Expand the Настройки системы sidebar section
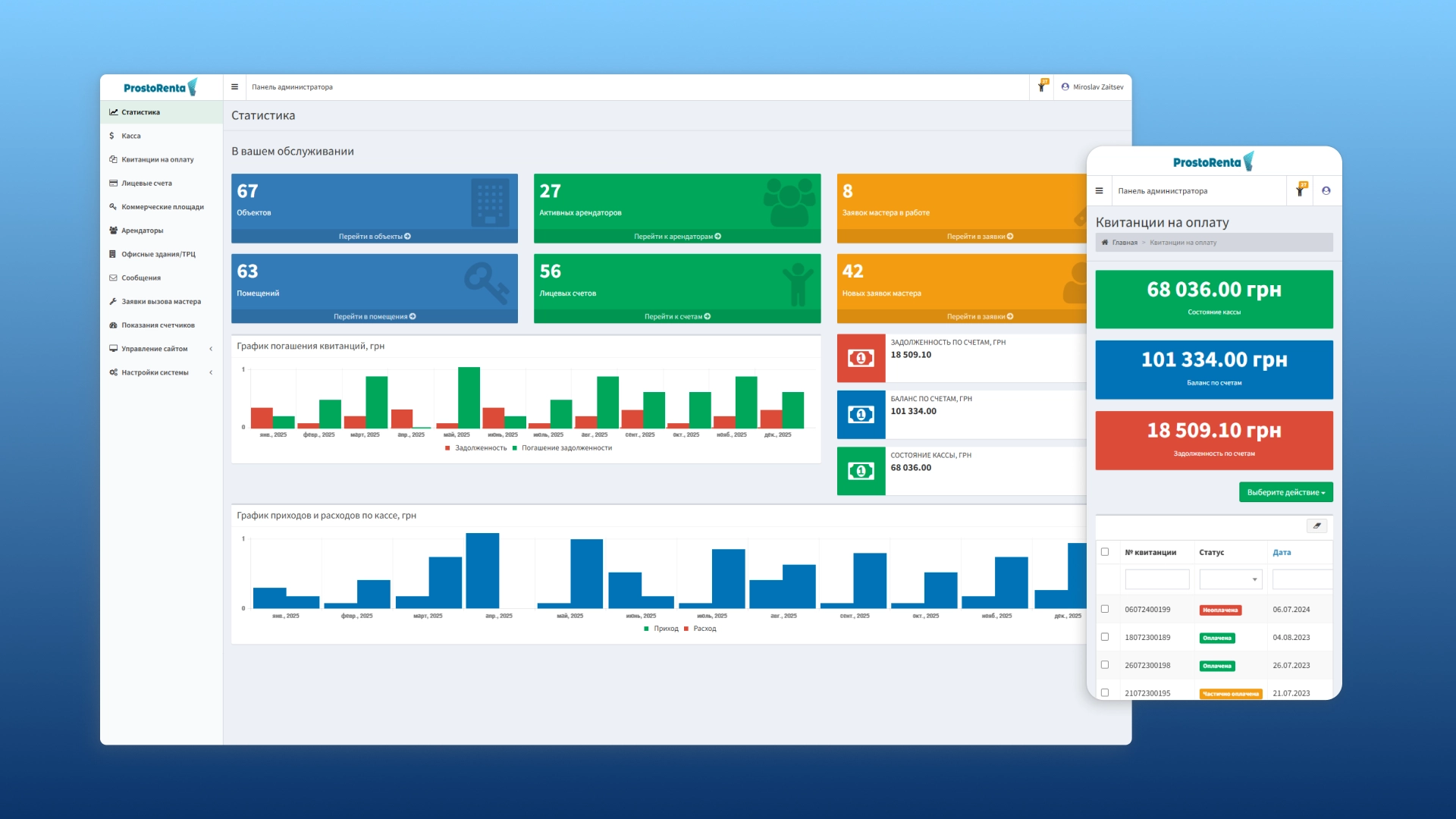This screenshot has width=1456, height=819. (155, 372)
